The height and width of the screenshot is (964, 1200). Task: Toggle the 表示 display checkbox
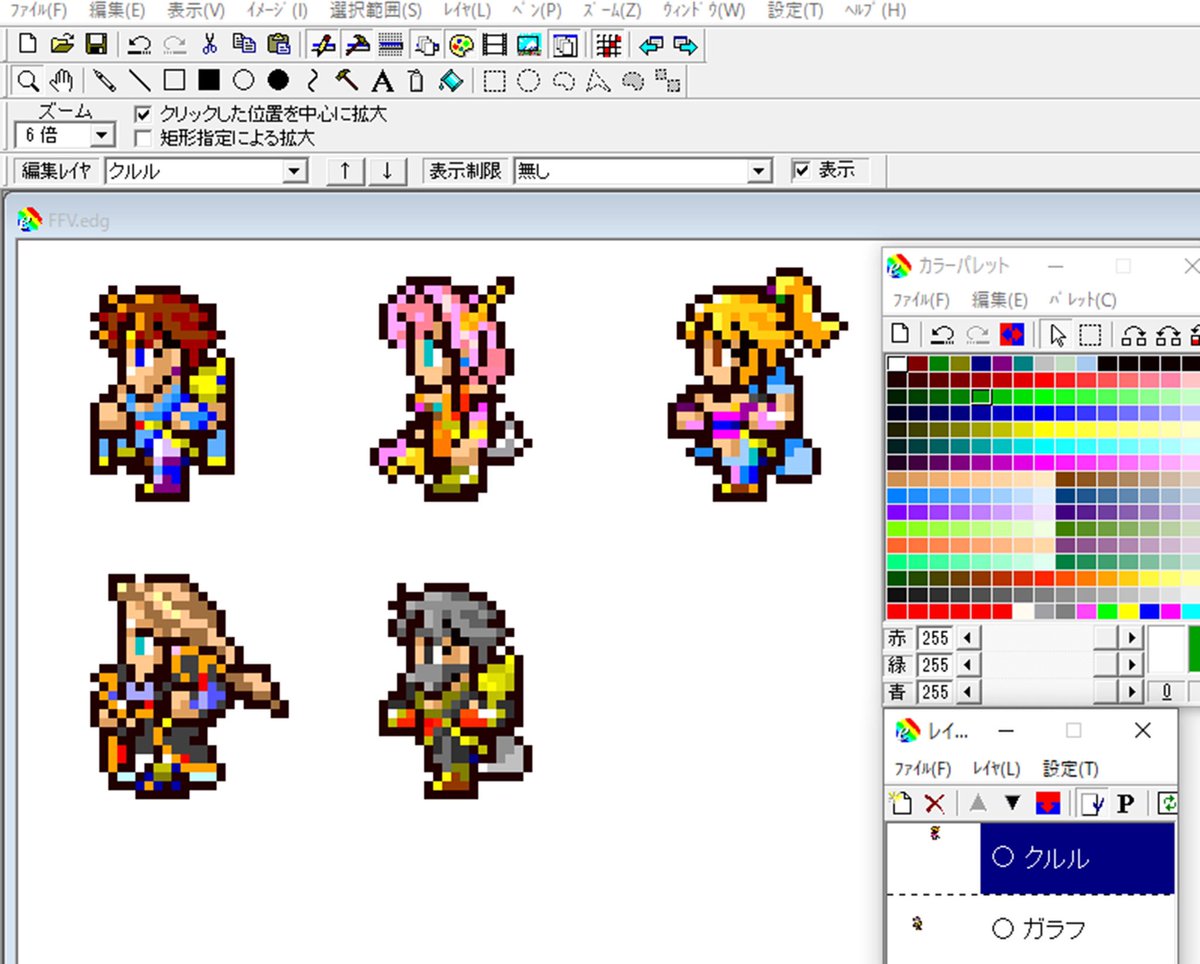[801, 171]
